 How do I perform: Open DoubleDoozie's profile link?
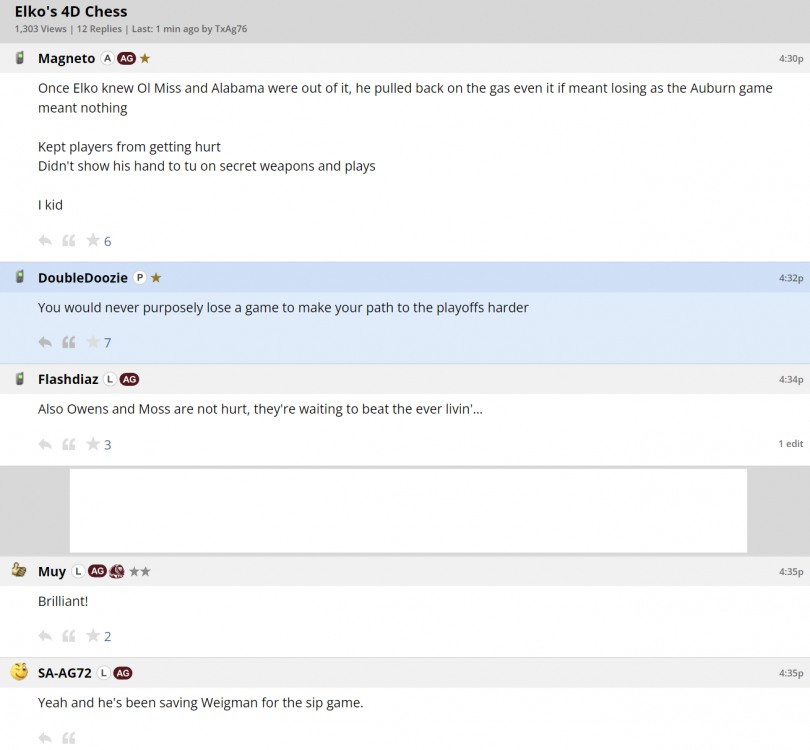coord(82,277)
